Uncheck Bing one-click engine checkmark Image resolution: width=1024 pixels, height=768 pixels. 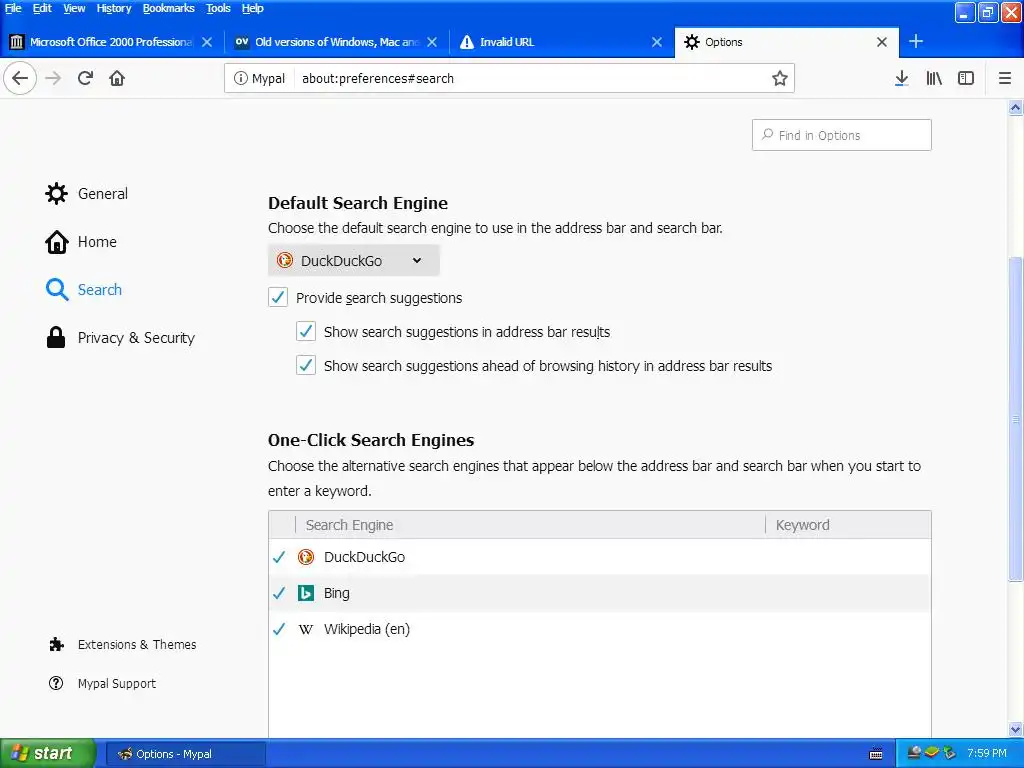coord(279,593)
